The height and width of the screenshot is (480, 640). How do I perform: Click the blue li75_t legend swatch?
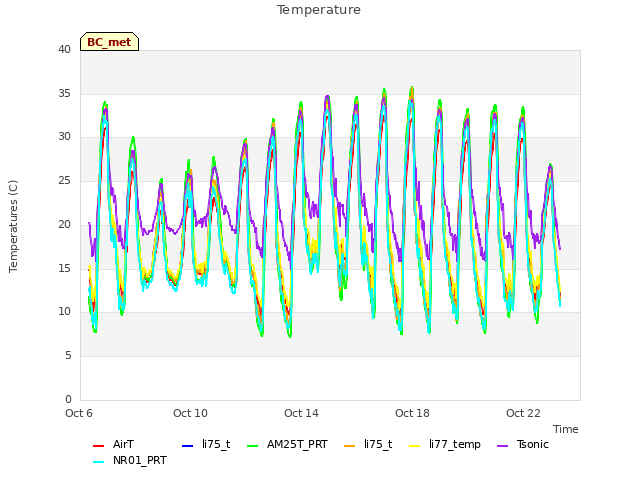[187, 445]
